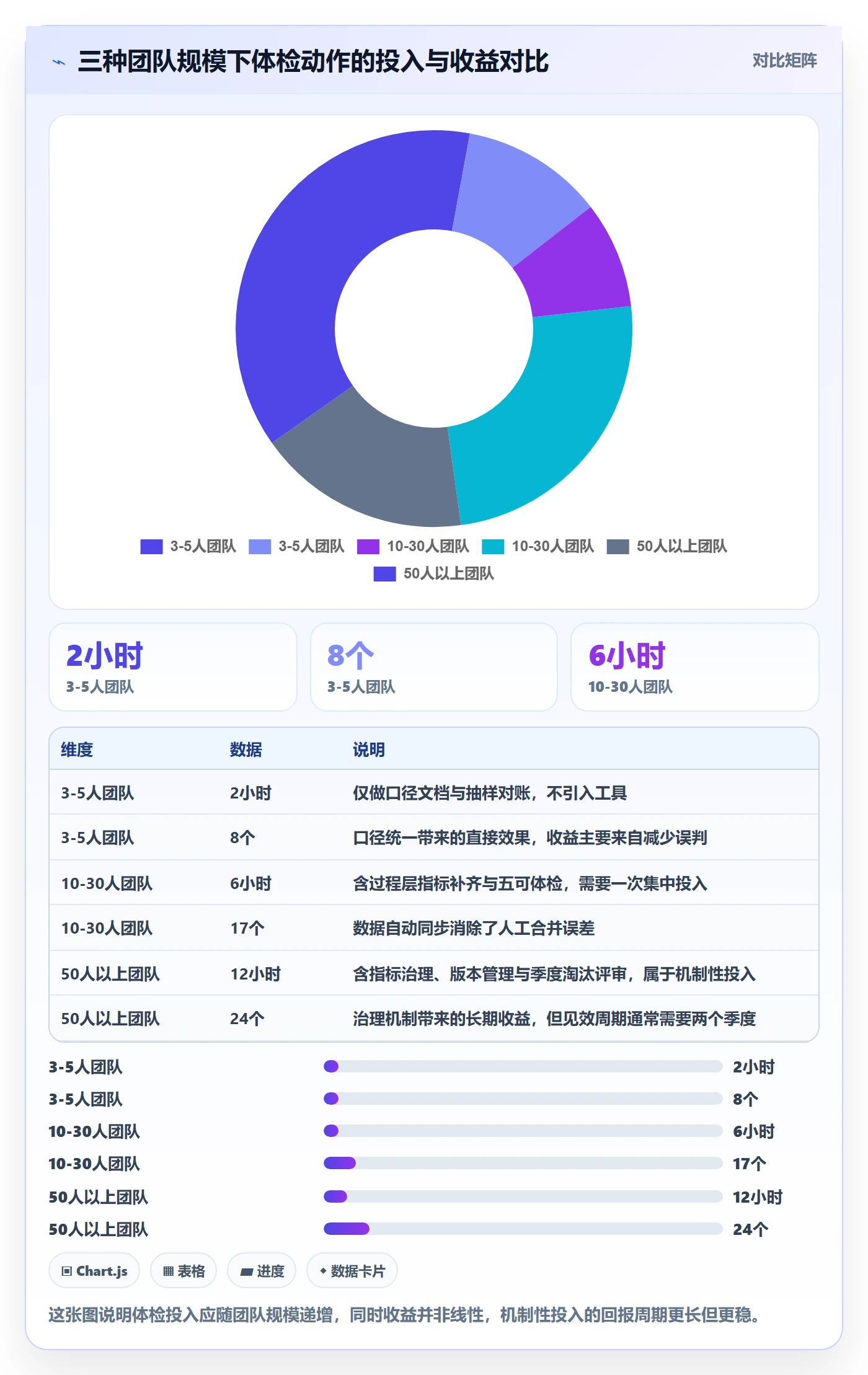
Task: Toggle the gray 50人以上团队 legend swatch
Action: (x=618, y=547)
